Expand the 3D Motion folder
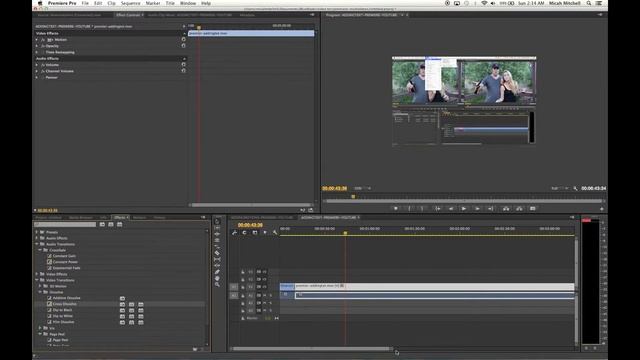Image resolution: width=640 pixels, height=360 pixels. tap(40, 286)
